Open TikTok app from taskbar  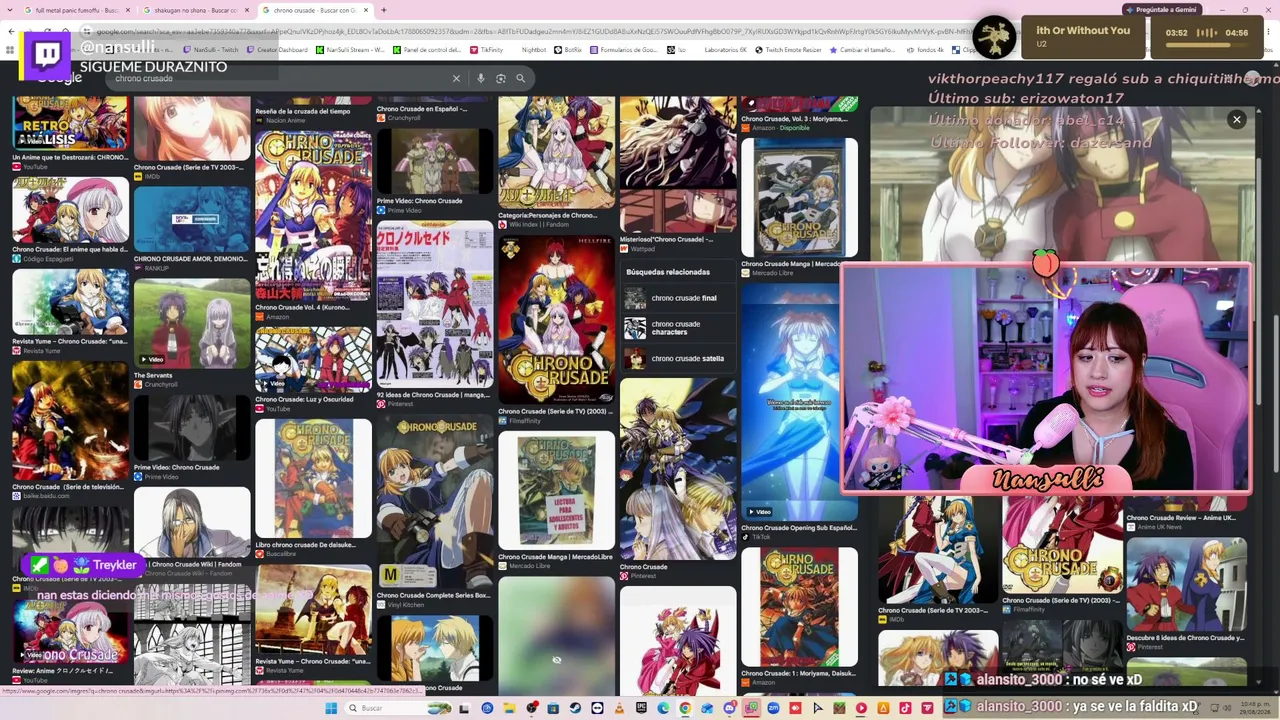(x=905, y=708)
